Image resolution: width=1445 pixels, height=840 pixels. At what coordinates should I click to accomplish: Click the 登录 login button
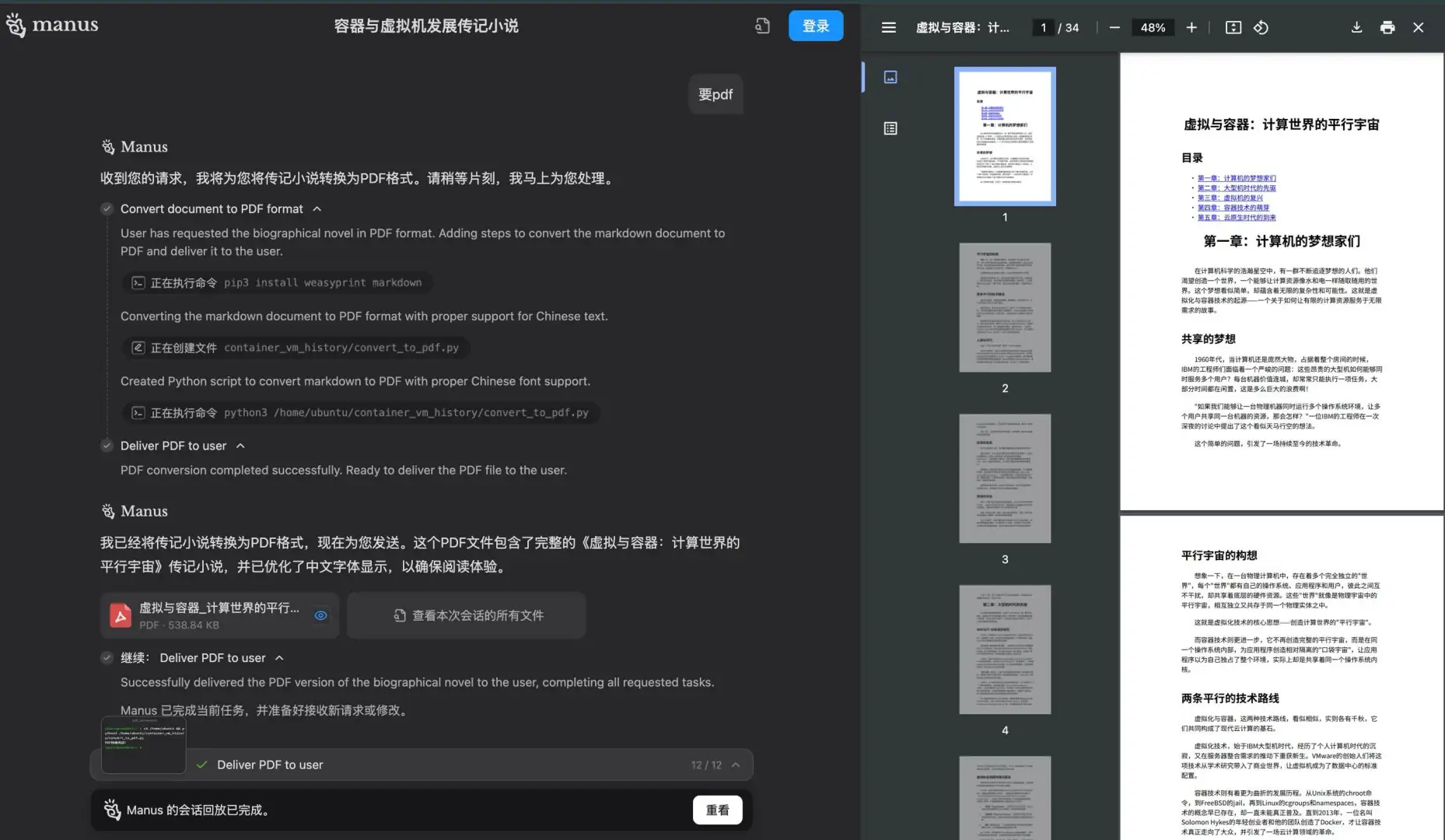coord(816,25)
